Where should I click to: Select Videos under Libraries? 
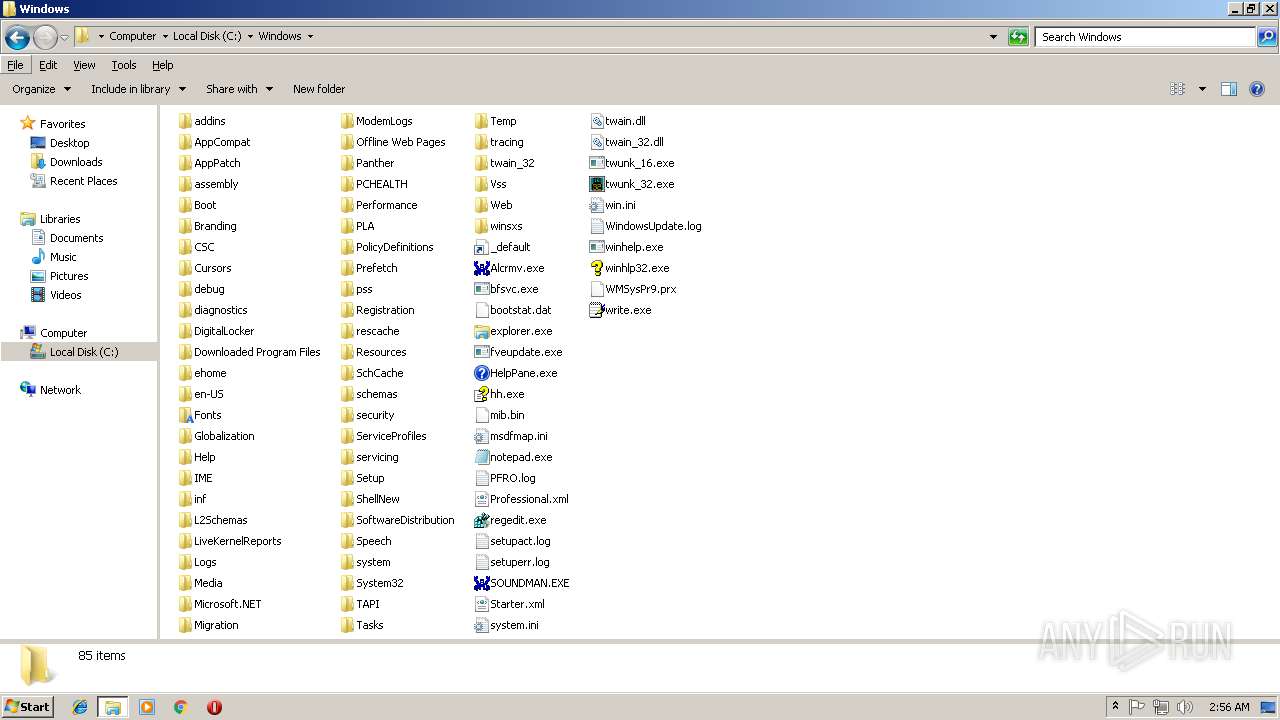pyautogui.click(x=65, y=295)
